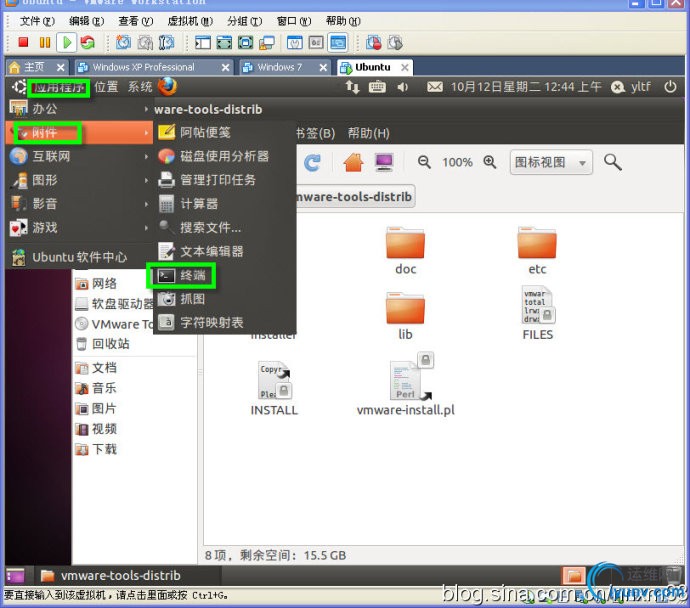Expand the 办公 submenu
Image resolution: width=690 pixels, height=608 pixels.
click(x=79, y=109)
